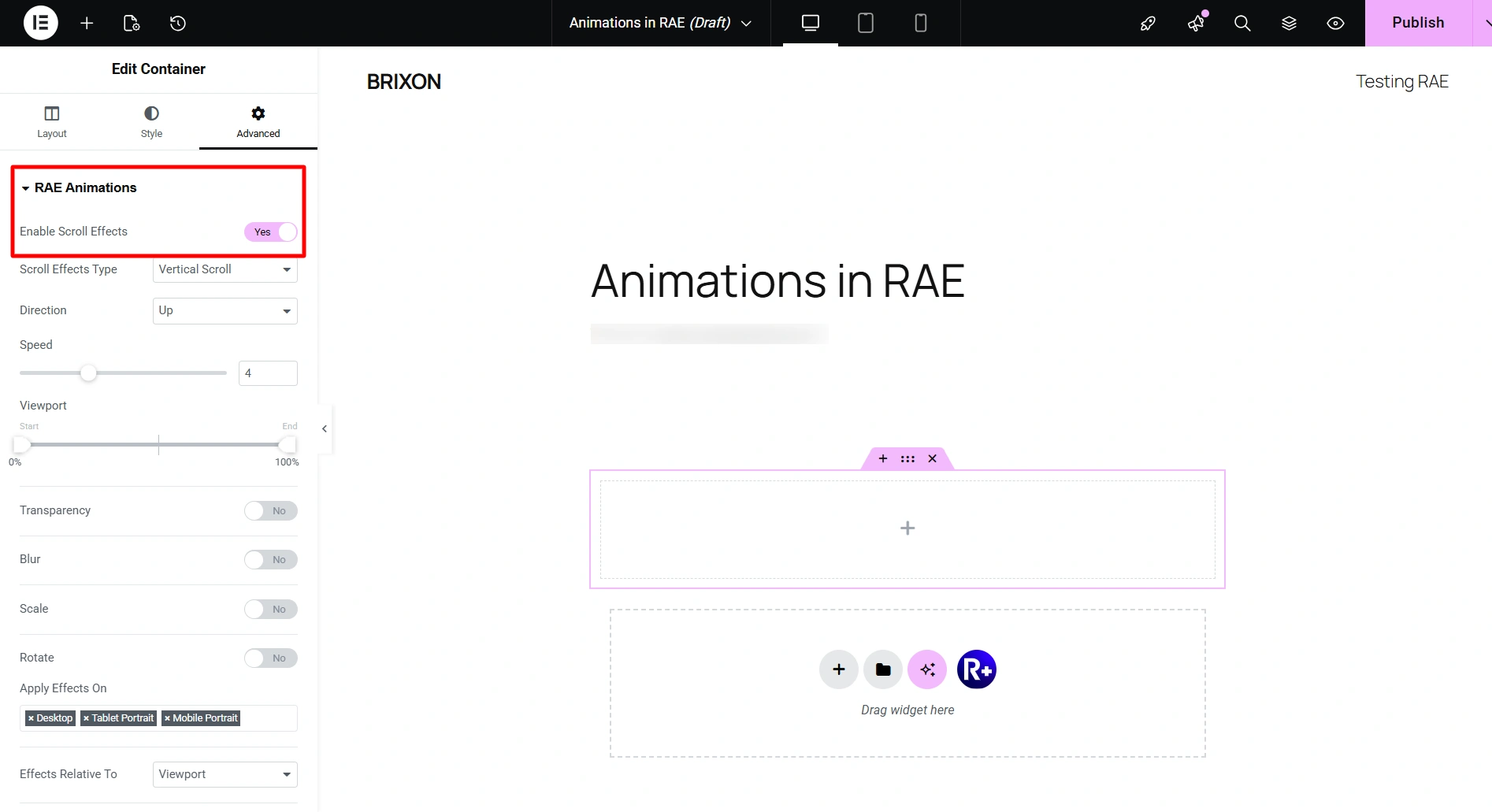Open the Structure layers icon
This screenshot has width=1492, height=812.
coord(1289,23)
